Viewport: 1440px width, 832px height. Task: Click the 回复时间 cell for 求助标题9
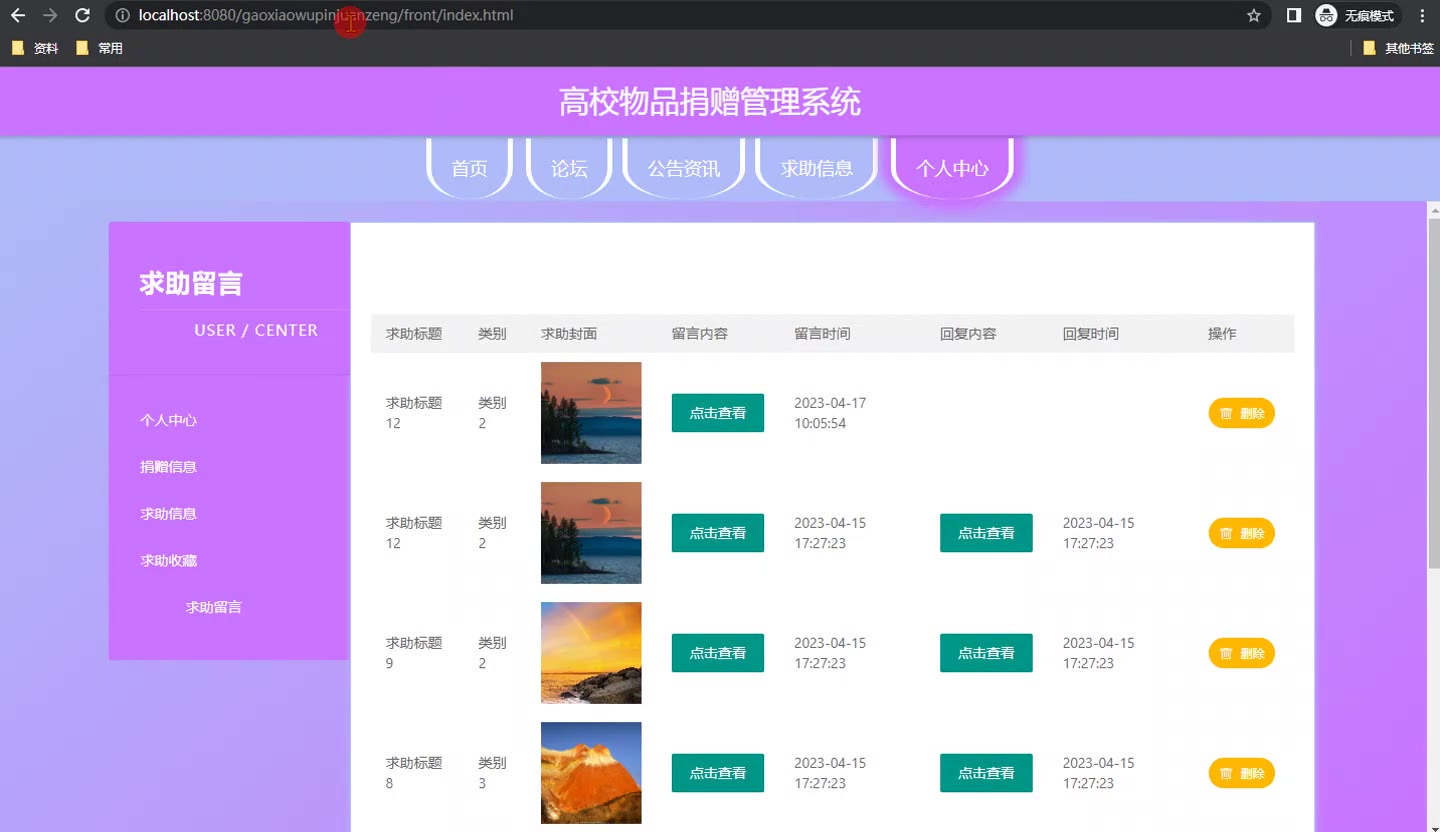pyautogui.click(x=1099, y=653)
